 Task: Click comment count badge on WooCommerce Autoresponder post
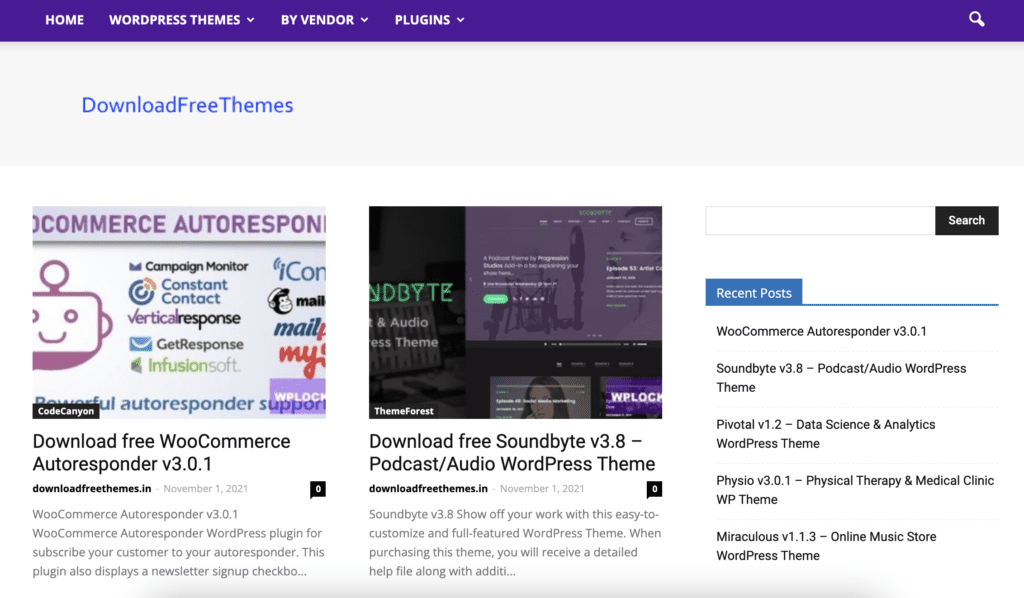tap(317, 489)
